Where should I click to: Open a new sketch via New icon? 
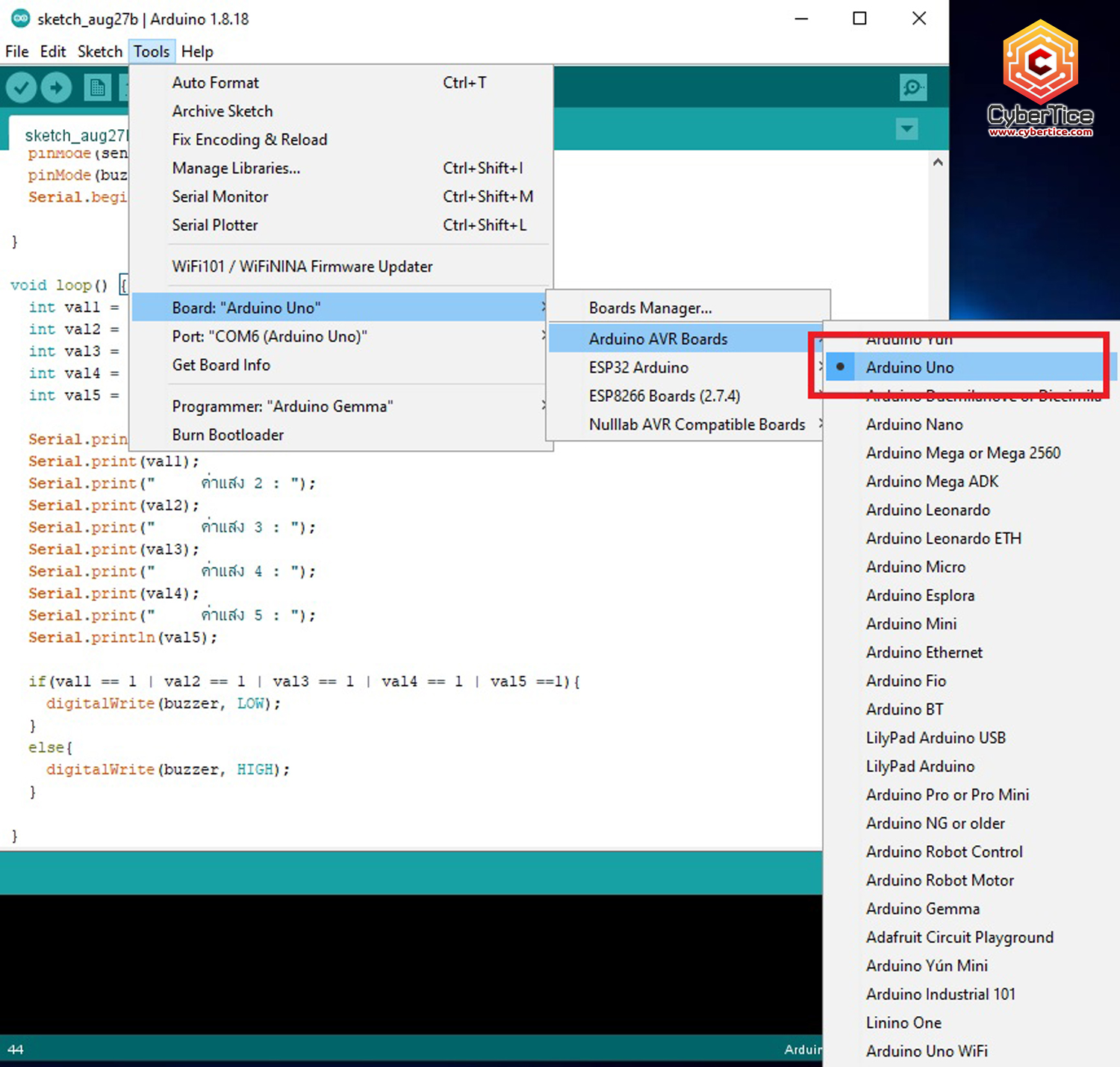tap(96, 87)
